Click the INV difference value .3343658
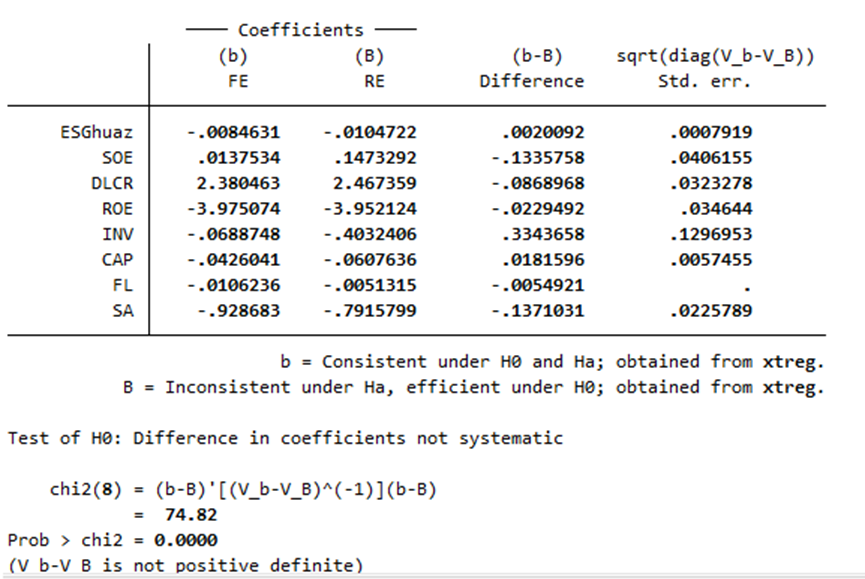Screen dimensions: 865x579 point(543,234)
